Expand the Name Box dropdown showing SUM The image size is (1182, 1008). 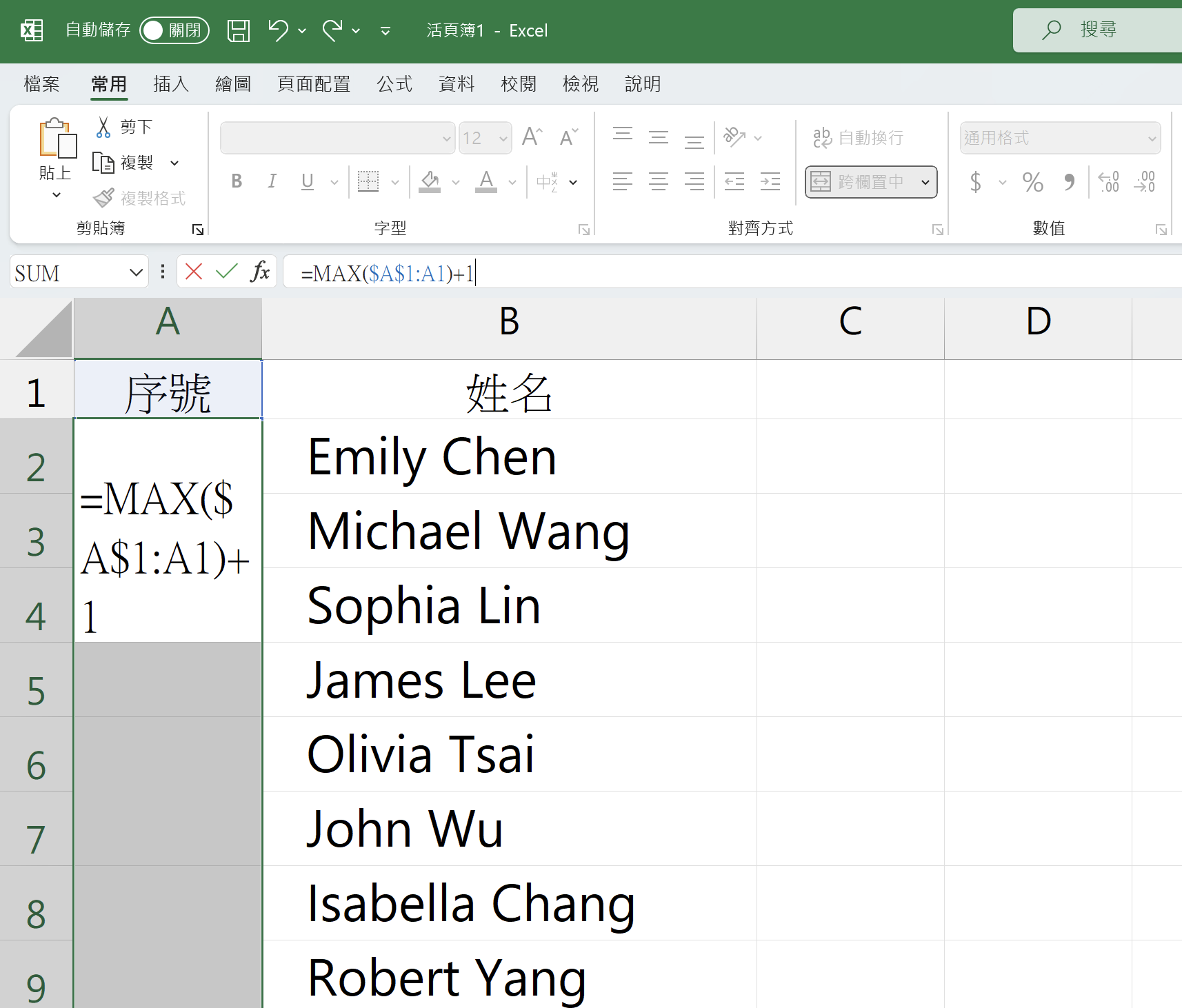tap(136, 273)
